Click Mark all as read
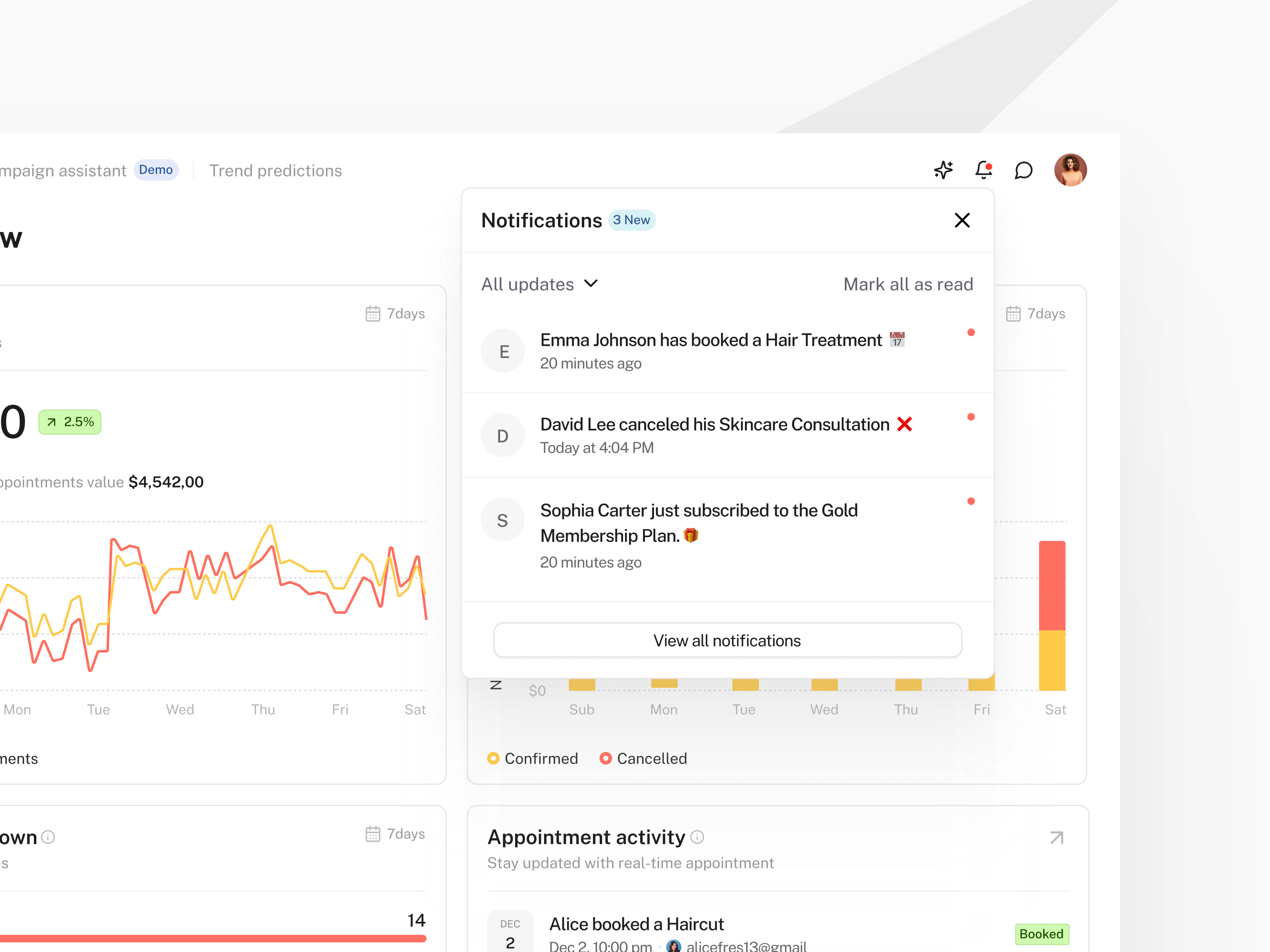Viewport: 1270px width, 952px height. [908, 284]
